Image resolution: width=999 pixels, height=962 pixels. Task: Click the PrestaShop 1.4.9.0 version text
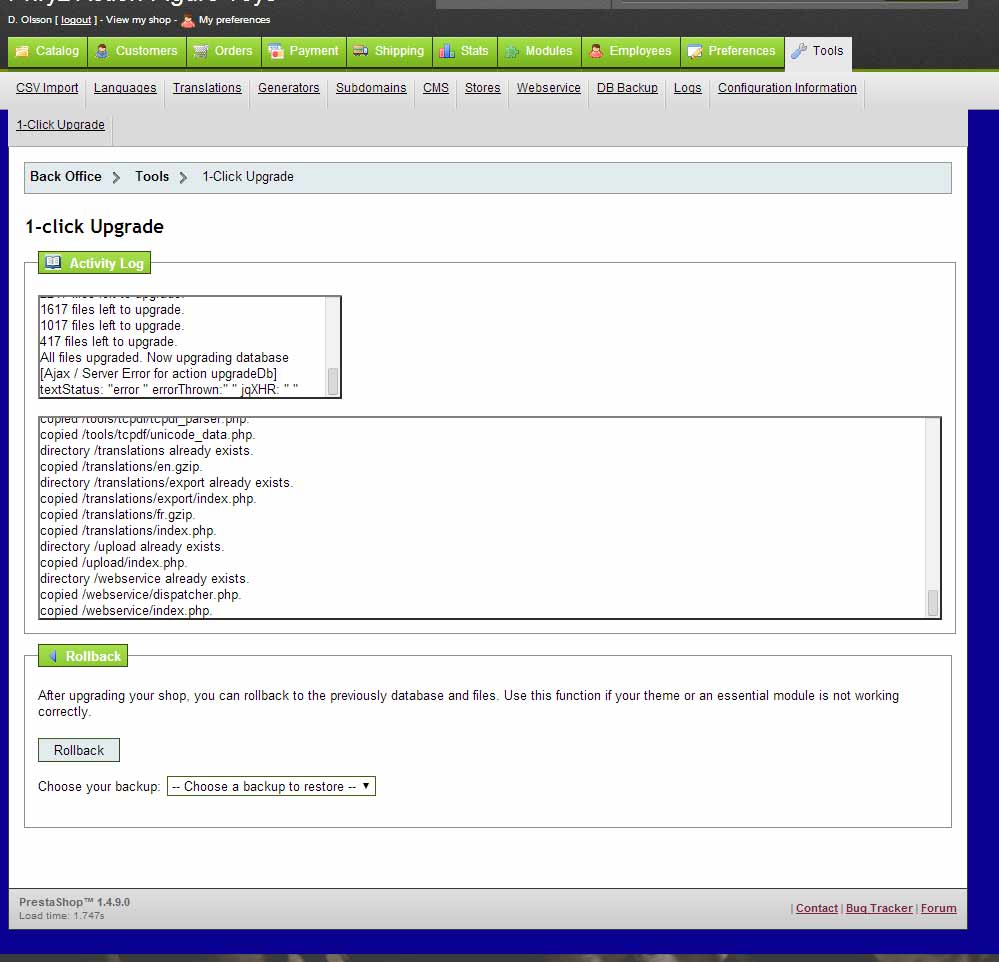click(x=75, y=902)
